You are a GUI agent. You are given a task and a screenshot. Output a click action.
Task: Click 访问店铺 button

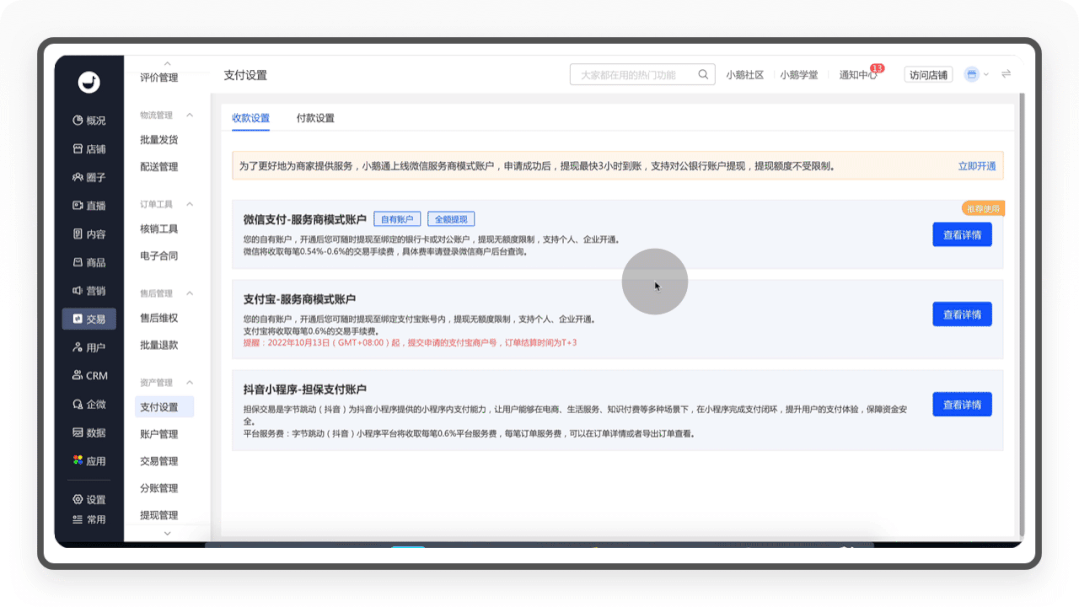tap(928, 74)
